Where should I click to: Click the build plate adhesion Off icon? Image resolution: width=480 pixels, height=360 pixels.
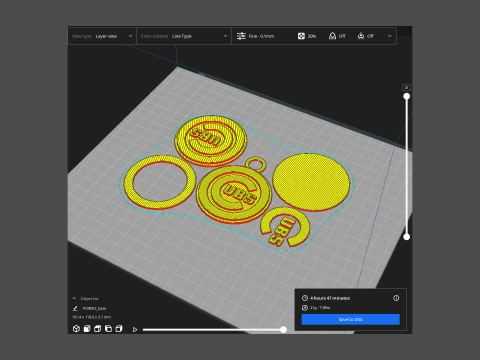point(361,36)
